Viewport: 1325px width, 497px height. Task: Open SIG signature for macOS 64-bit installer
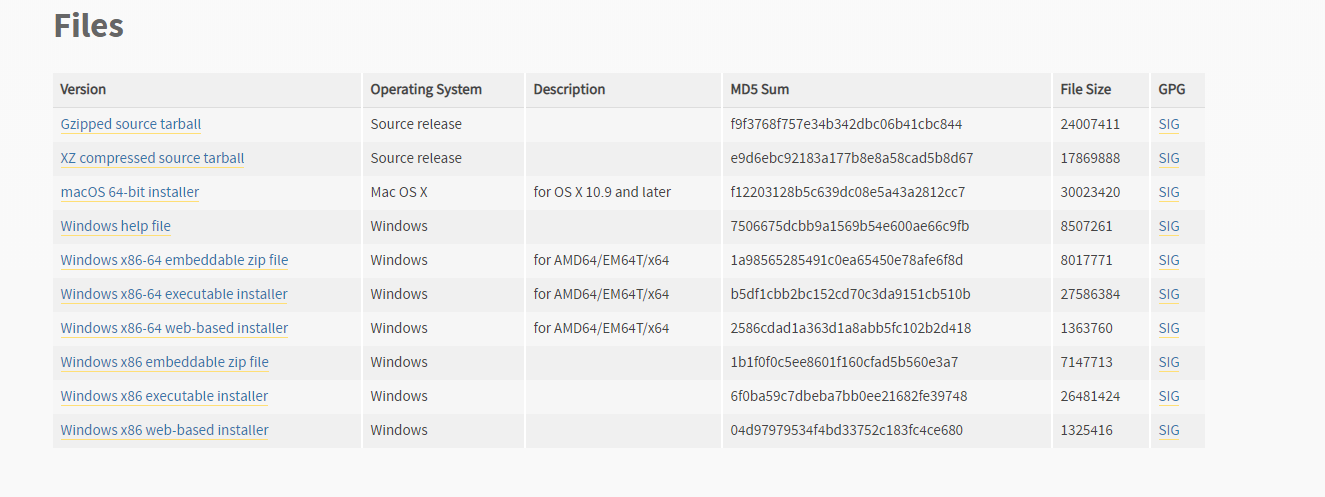(x=1169, y=193)
